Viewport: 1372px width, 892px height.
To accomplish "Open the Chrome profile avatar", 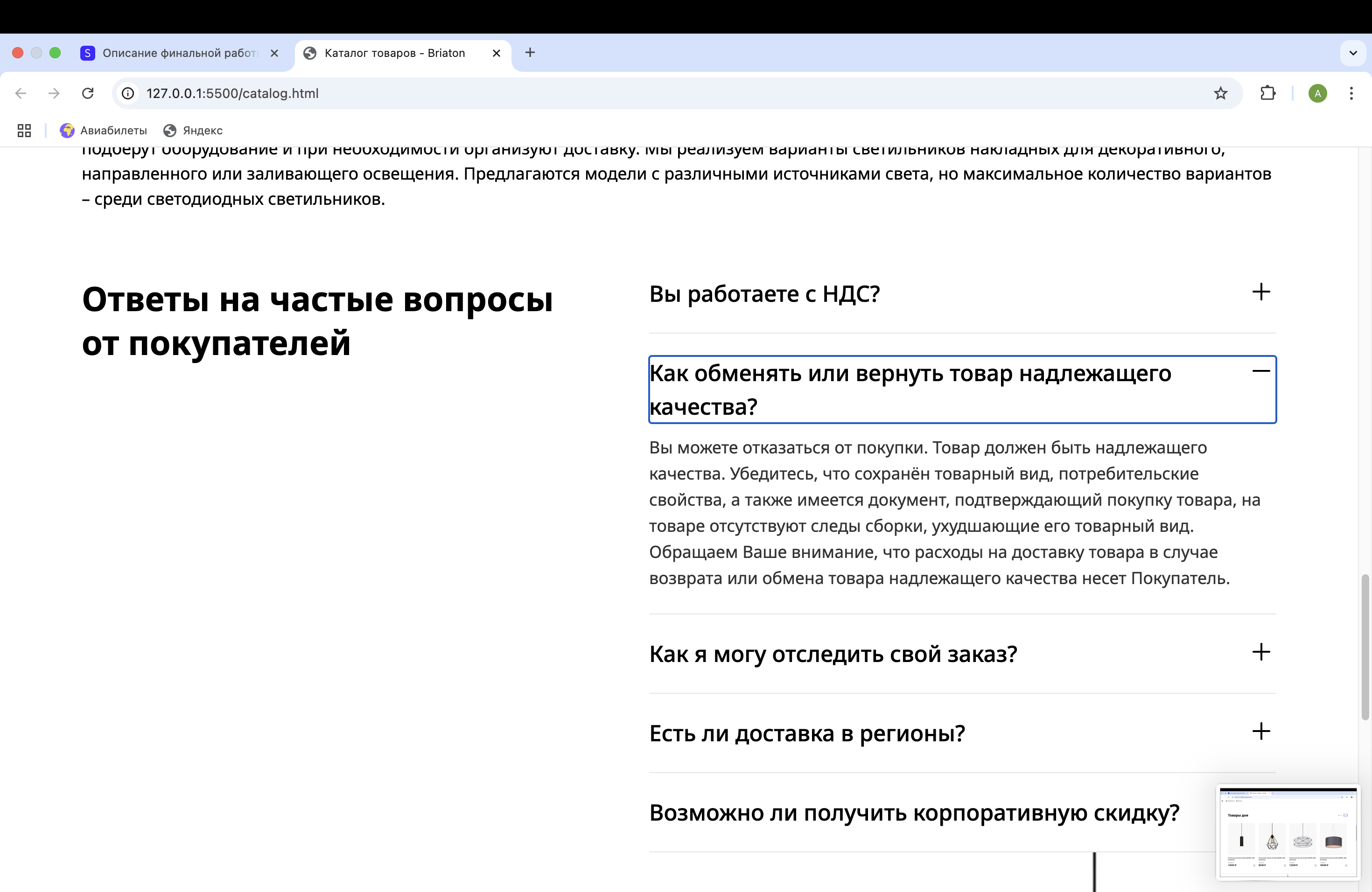I will point(1317,93).
